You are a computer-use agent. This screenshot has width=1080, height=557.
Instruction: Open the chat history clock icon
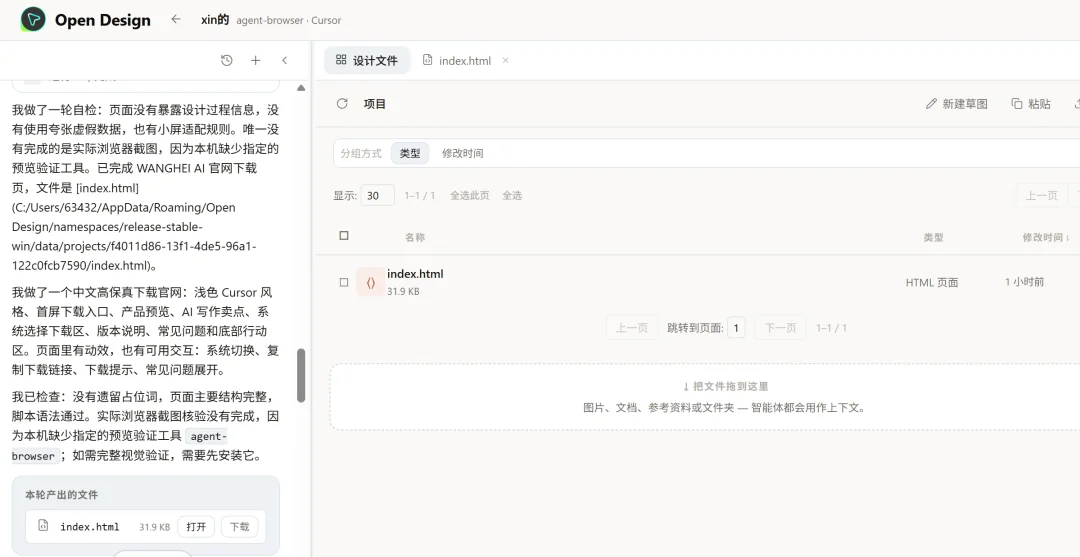click(227, 61)
